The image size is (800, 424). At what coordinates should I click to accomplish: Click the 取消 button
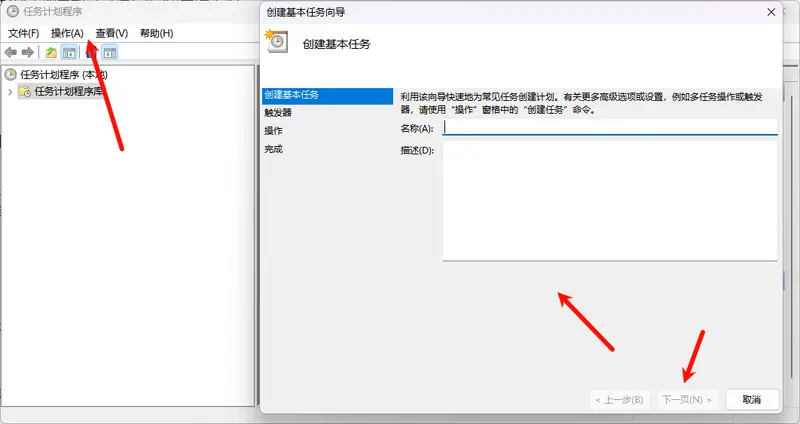point(752,399)
